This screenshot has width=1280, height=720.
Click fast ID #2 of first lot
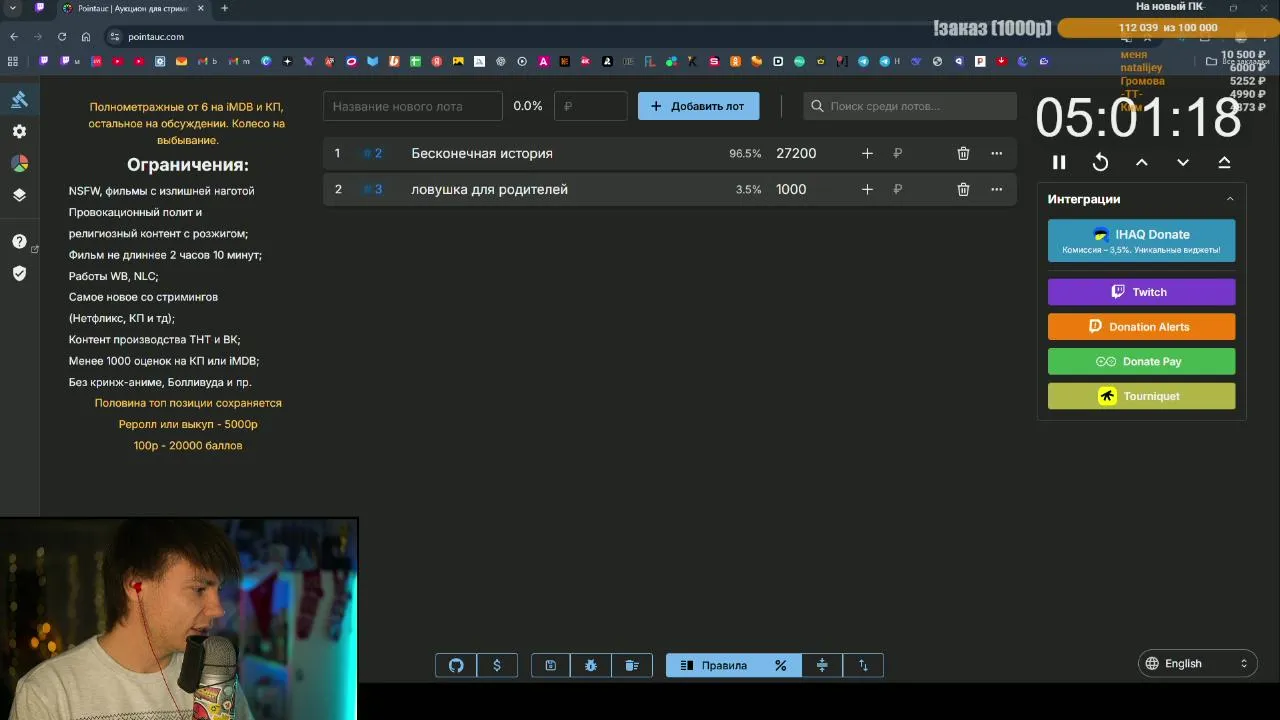(x=373, y=153)
